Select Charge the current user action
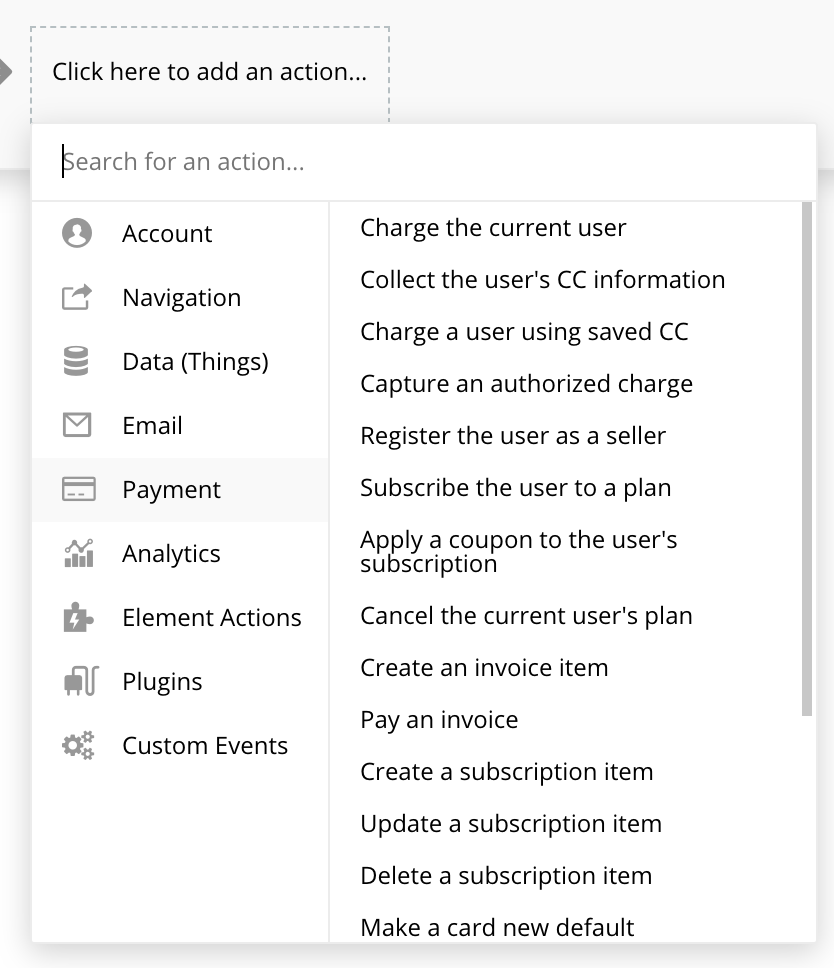Image resolution: width=834 pixels, height=968 pixels. [x=493, y=228]
